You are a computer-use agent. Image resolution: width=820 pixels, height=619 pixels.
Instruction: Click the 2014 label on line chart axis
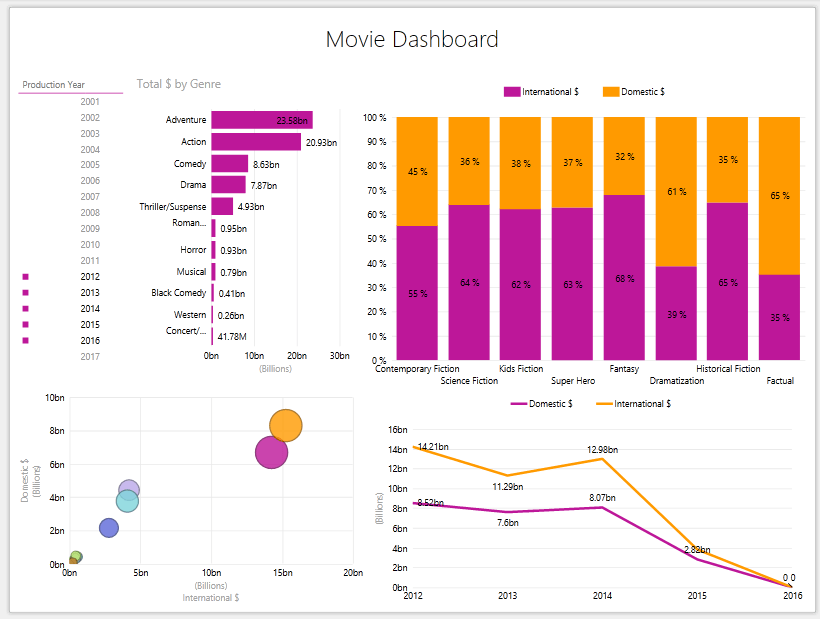(x=602, y=595)
